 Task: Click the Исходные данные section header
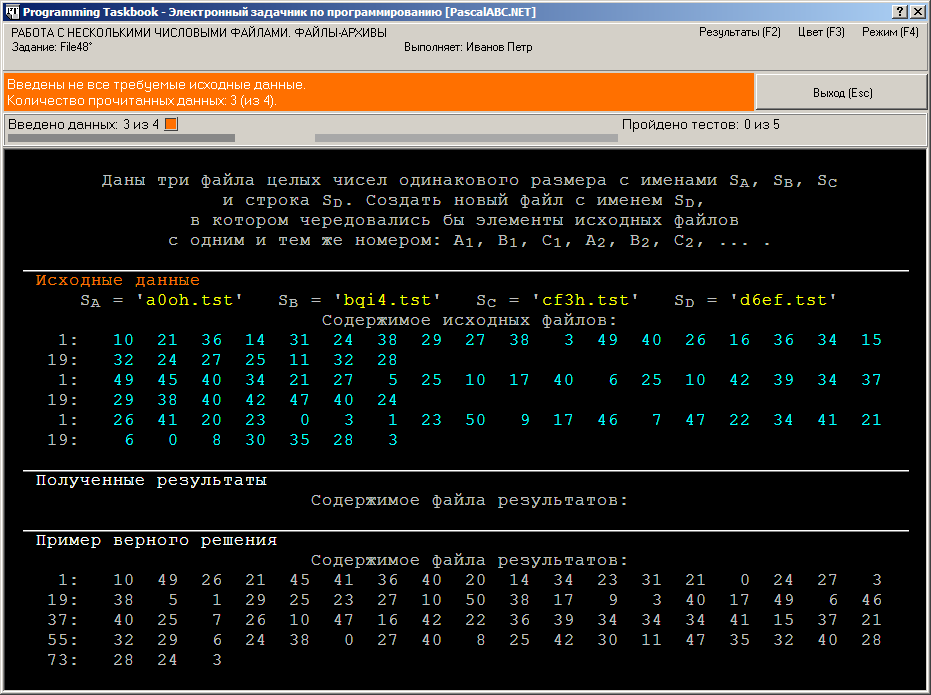[x=118, y=280]
